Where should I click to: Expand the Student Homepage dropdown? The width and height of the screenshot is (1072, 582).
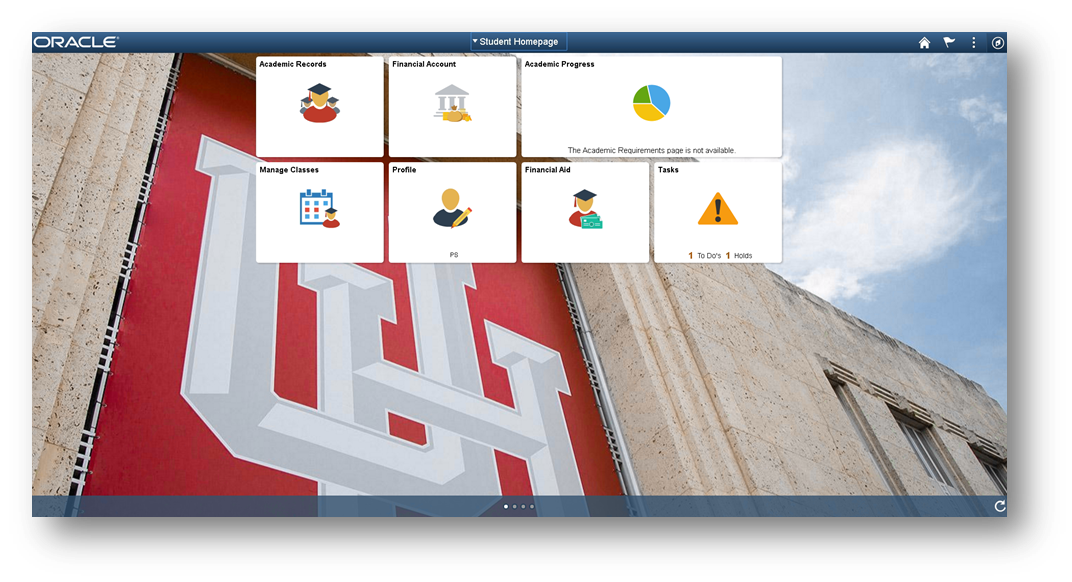(519, 42)
